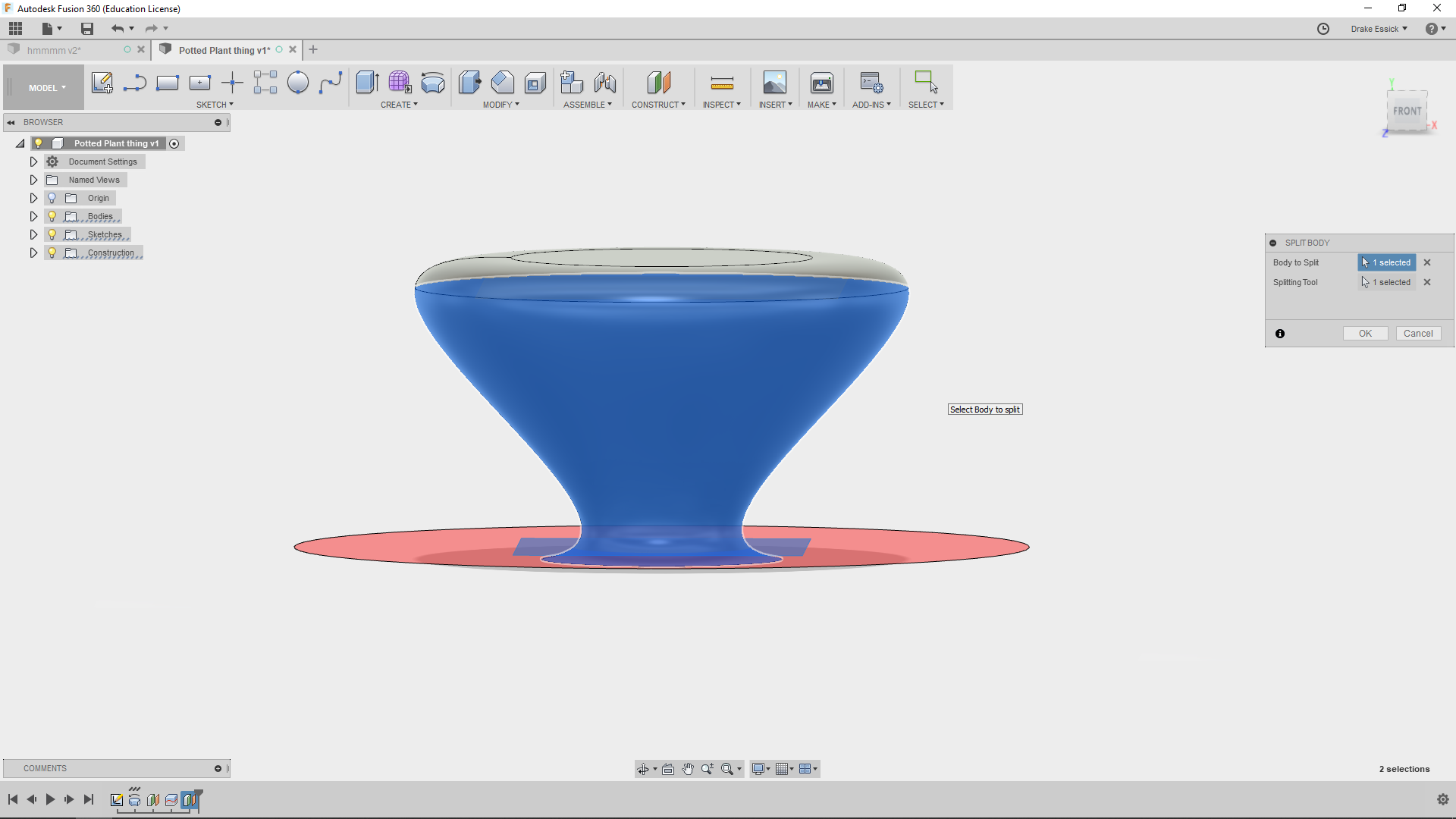
Task: Open the MODIFY menu
Action: (501, 105)
